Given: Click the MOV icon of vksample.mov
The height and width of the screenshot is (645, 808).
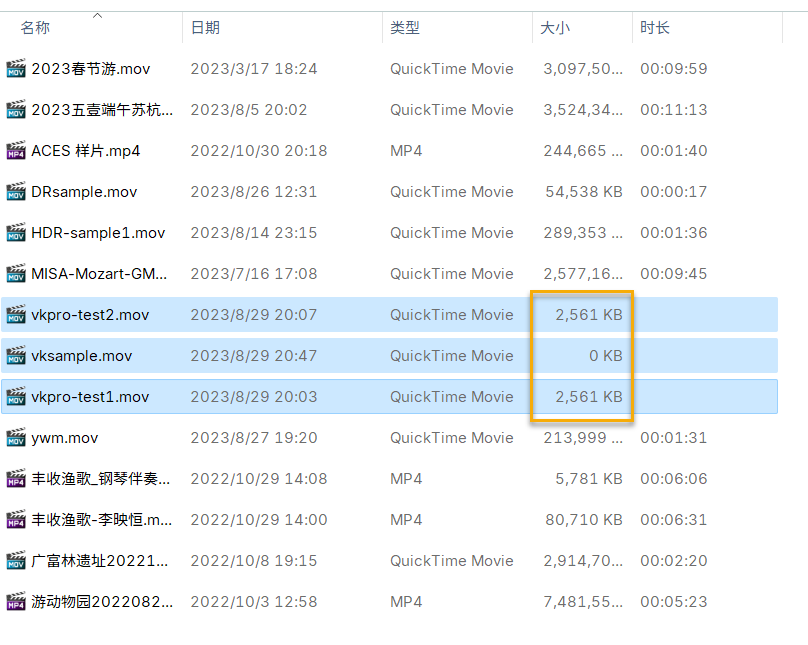Looking at the screenshot, I should click(x=16, y=356).
